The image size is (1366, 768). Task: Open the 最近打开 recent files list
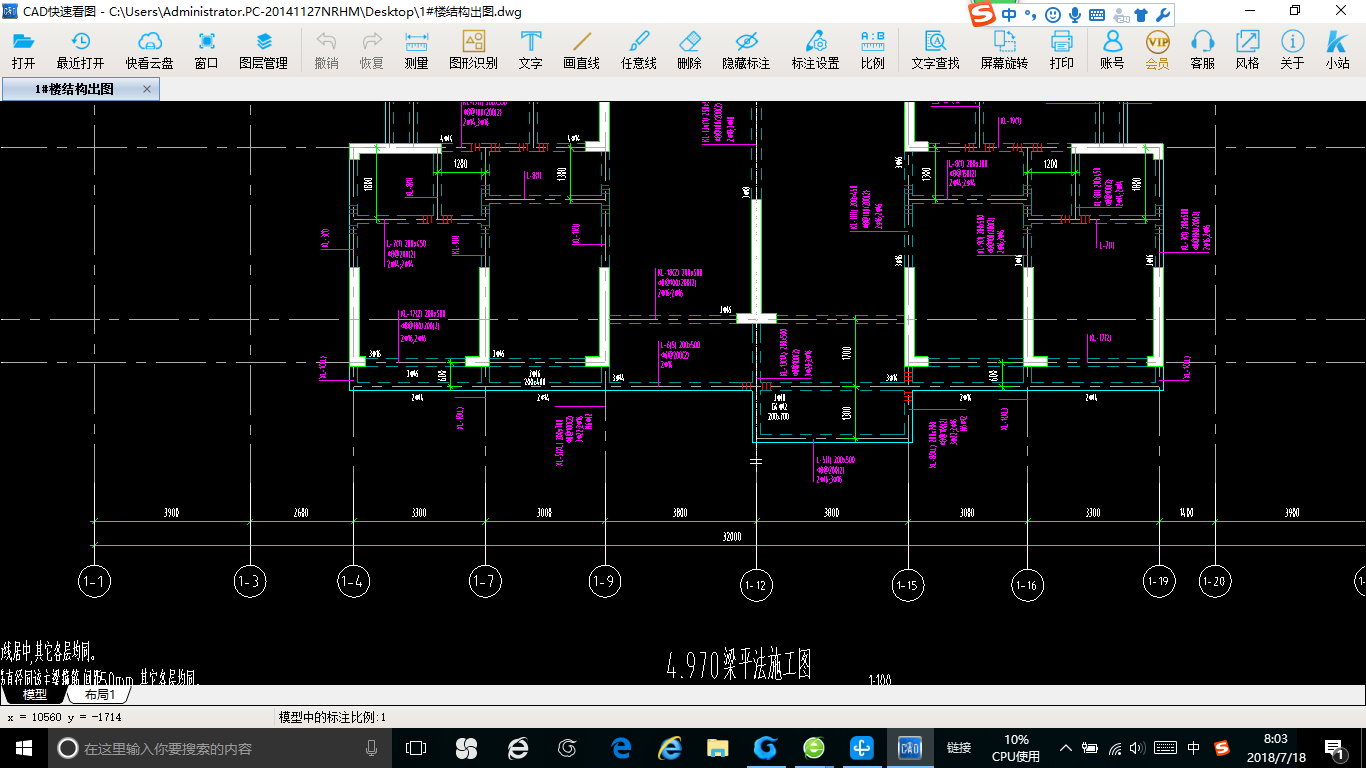pos(80,49)
